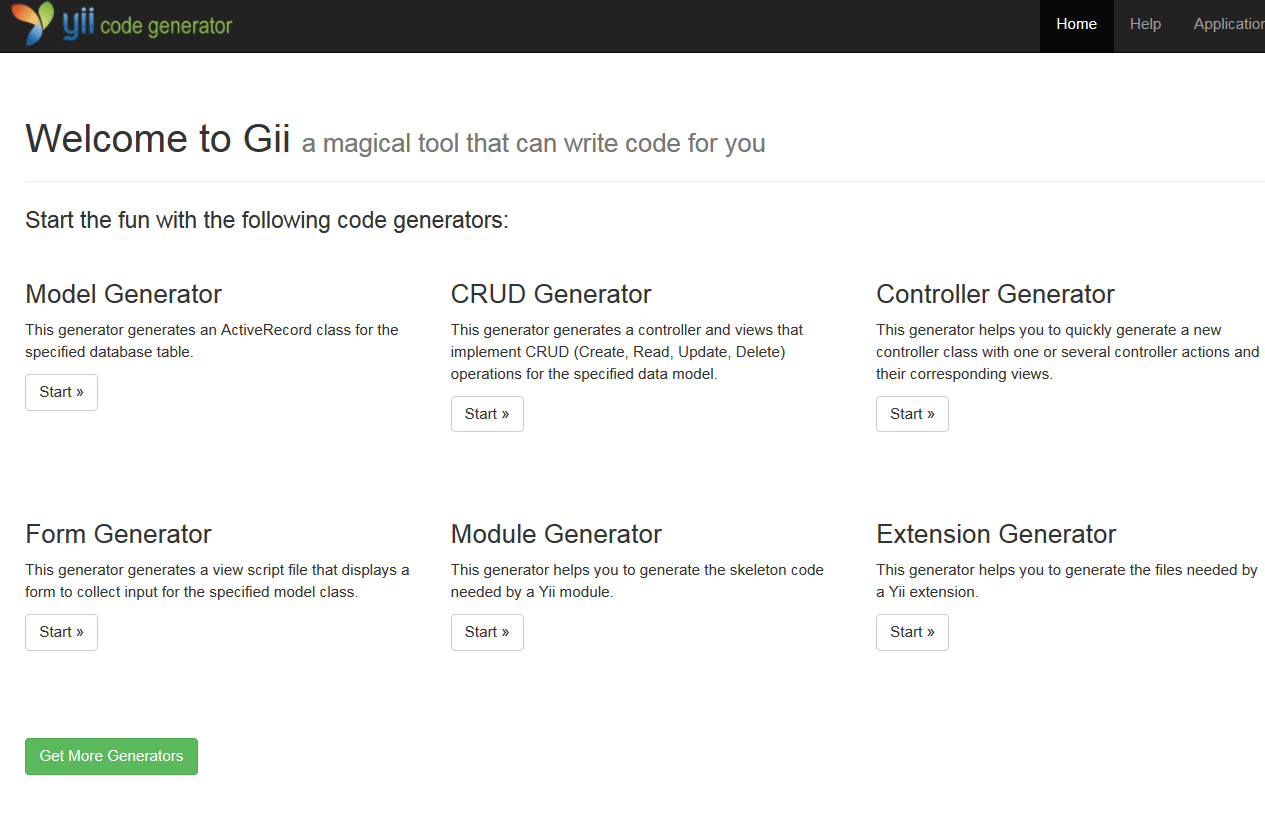The image size is (1265, 824).
Task: Start the Form Generator
Action: click(x=61, y=632)
